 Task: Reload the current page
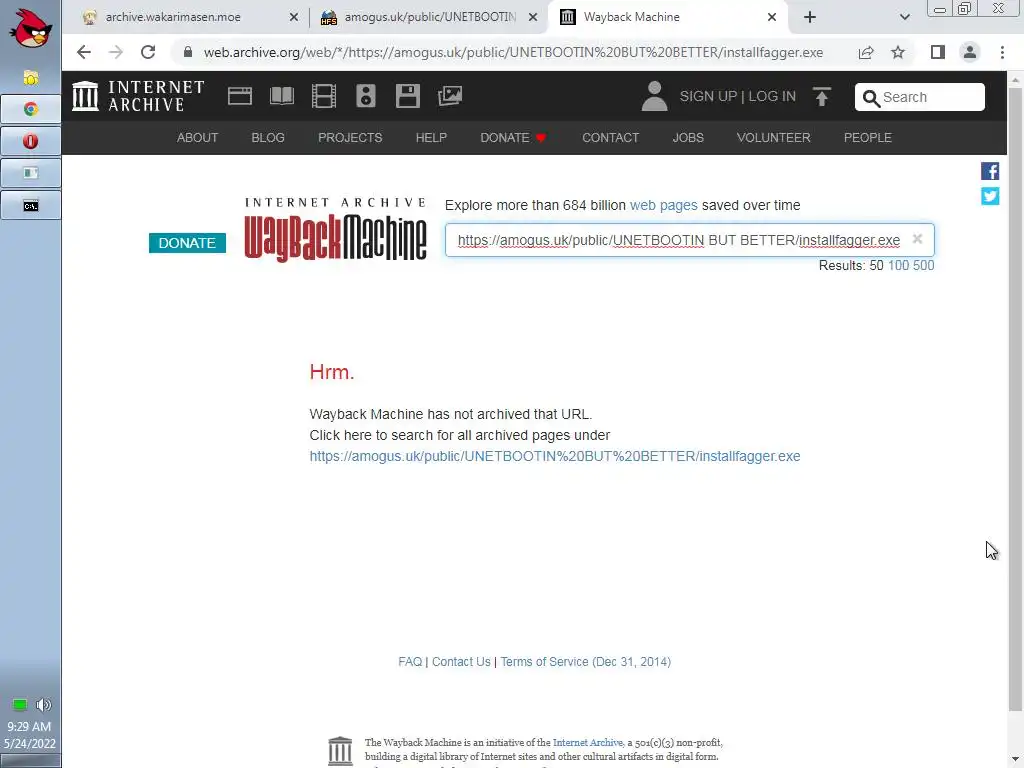pyautogui.click(x=148, y=52)
